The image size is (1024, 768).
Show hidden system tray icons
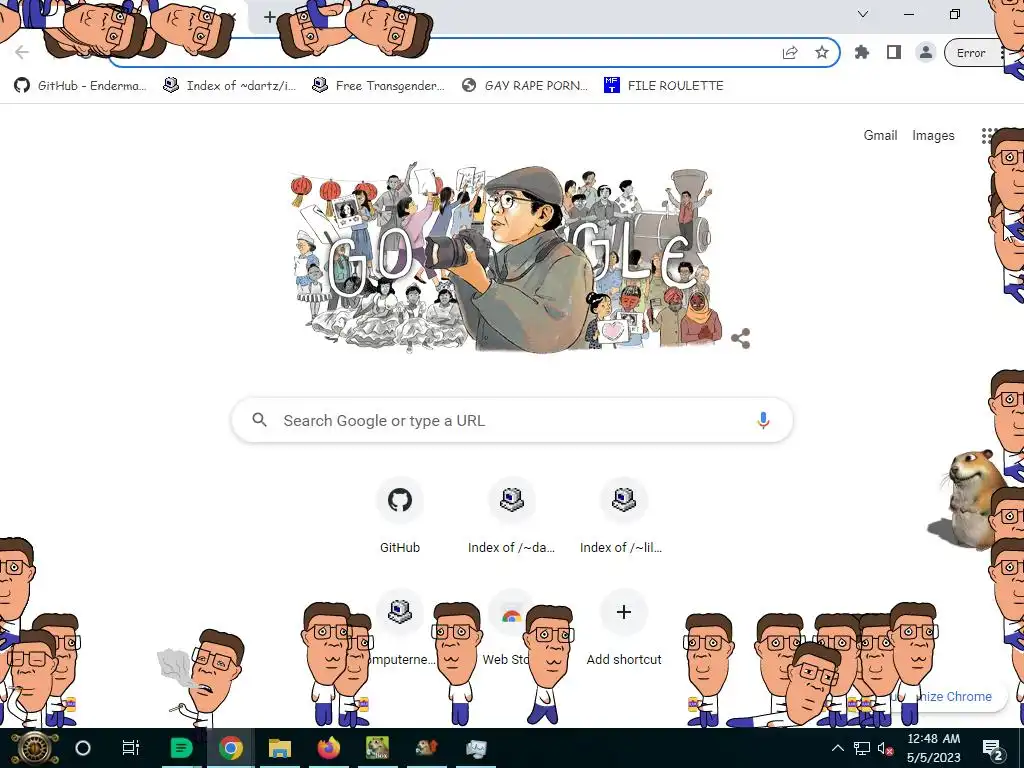[x=837, y=748]
